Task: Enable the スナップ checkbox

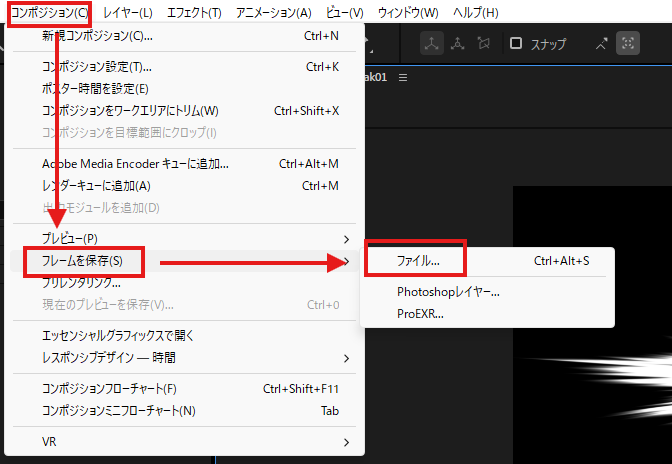Action: [x=516, y=43]
